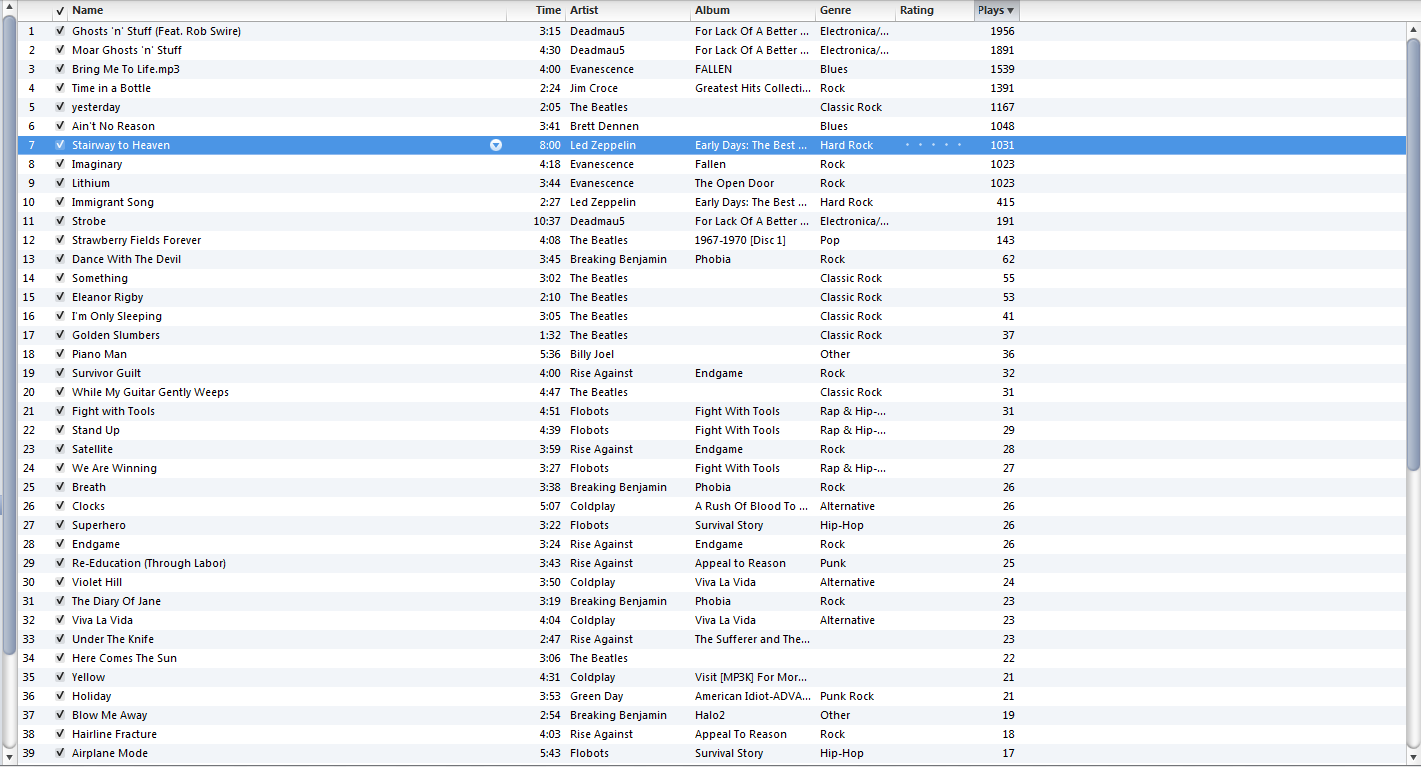Image resolution: width=1421 pixels, height=767 pixels.
Task: Set a star rating for Stairway to Heaven
Action: click(x=933, y=145)
